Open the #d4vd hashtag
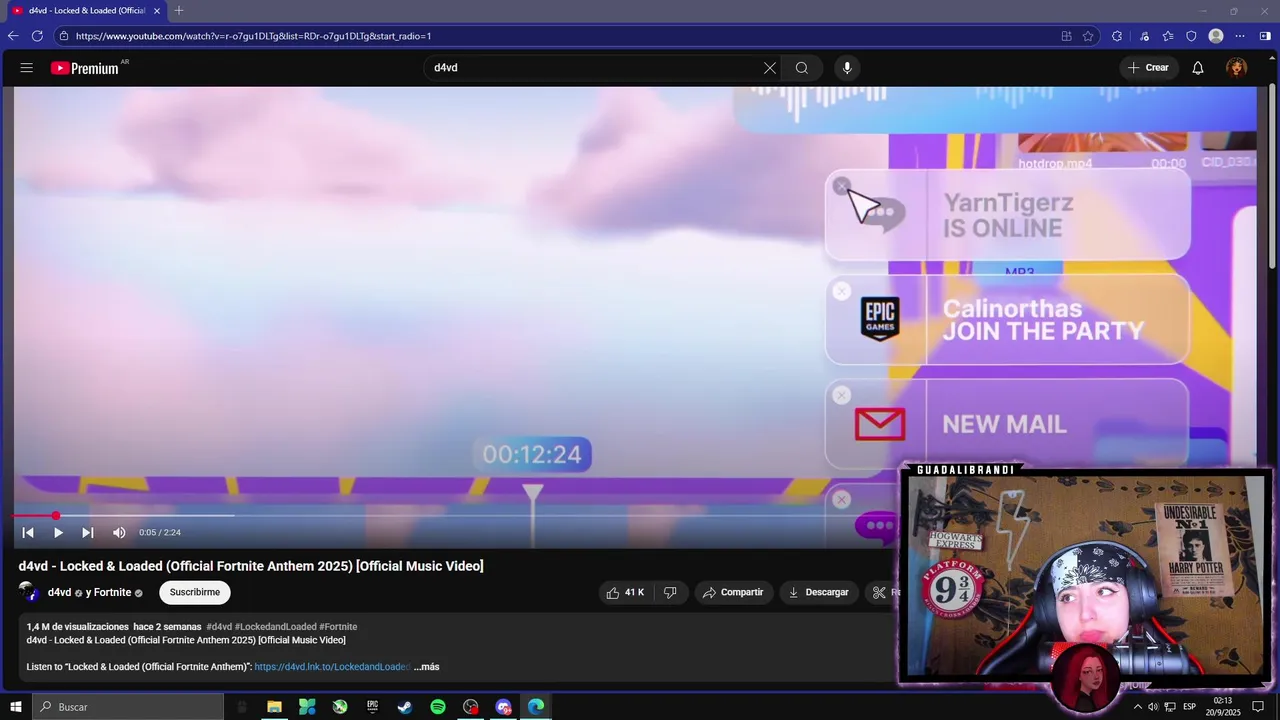The image size is (1280, 720). click(219, 627)
